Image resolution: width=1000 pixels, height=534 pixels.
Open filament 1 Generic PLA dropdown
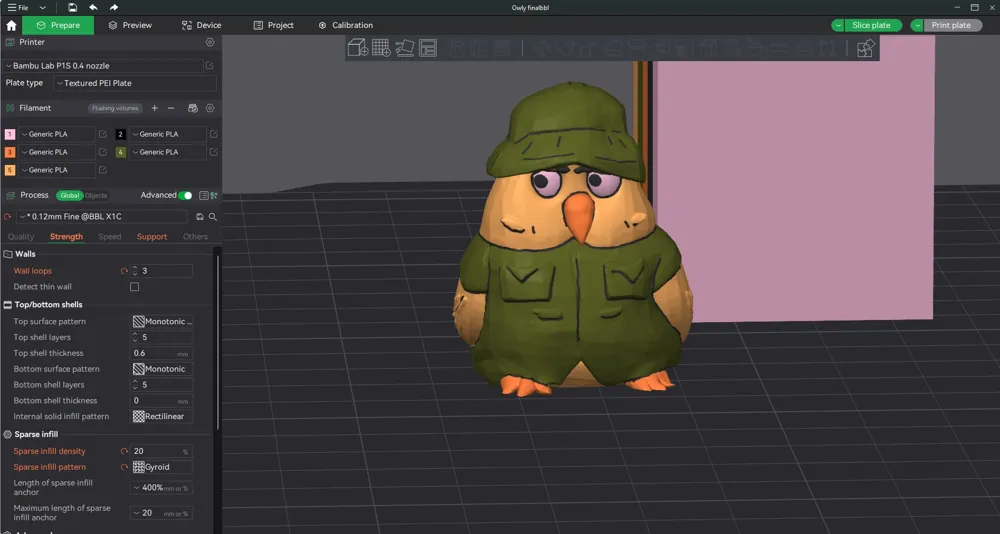point(57,134)
